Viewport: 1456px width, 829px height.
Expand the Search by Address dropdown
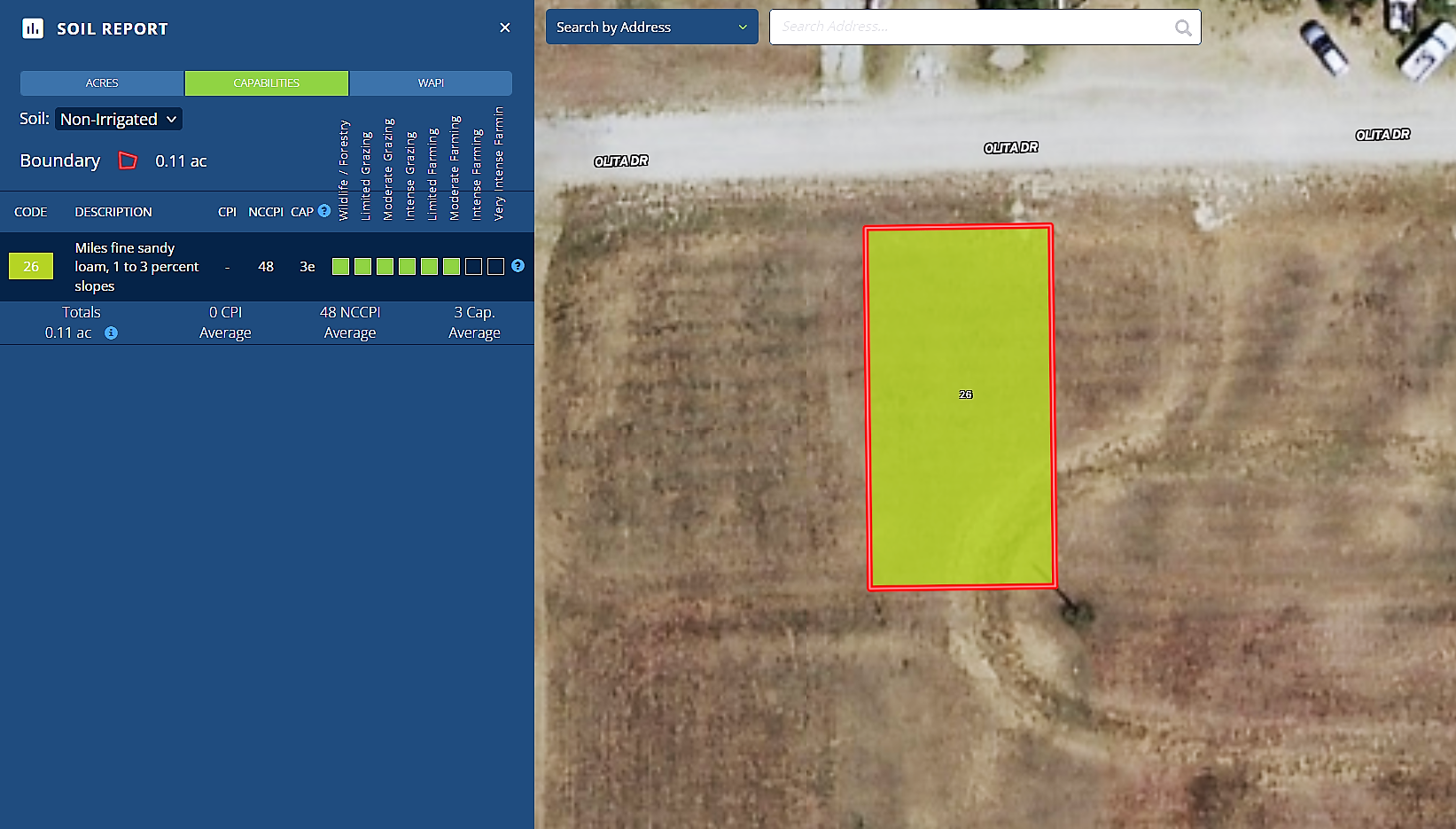651,27
